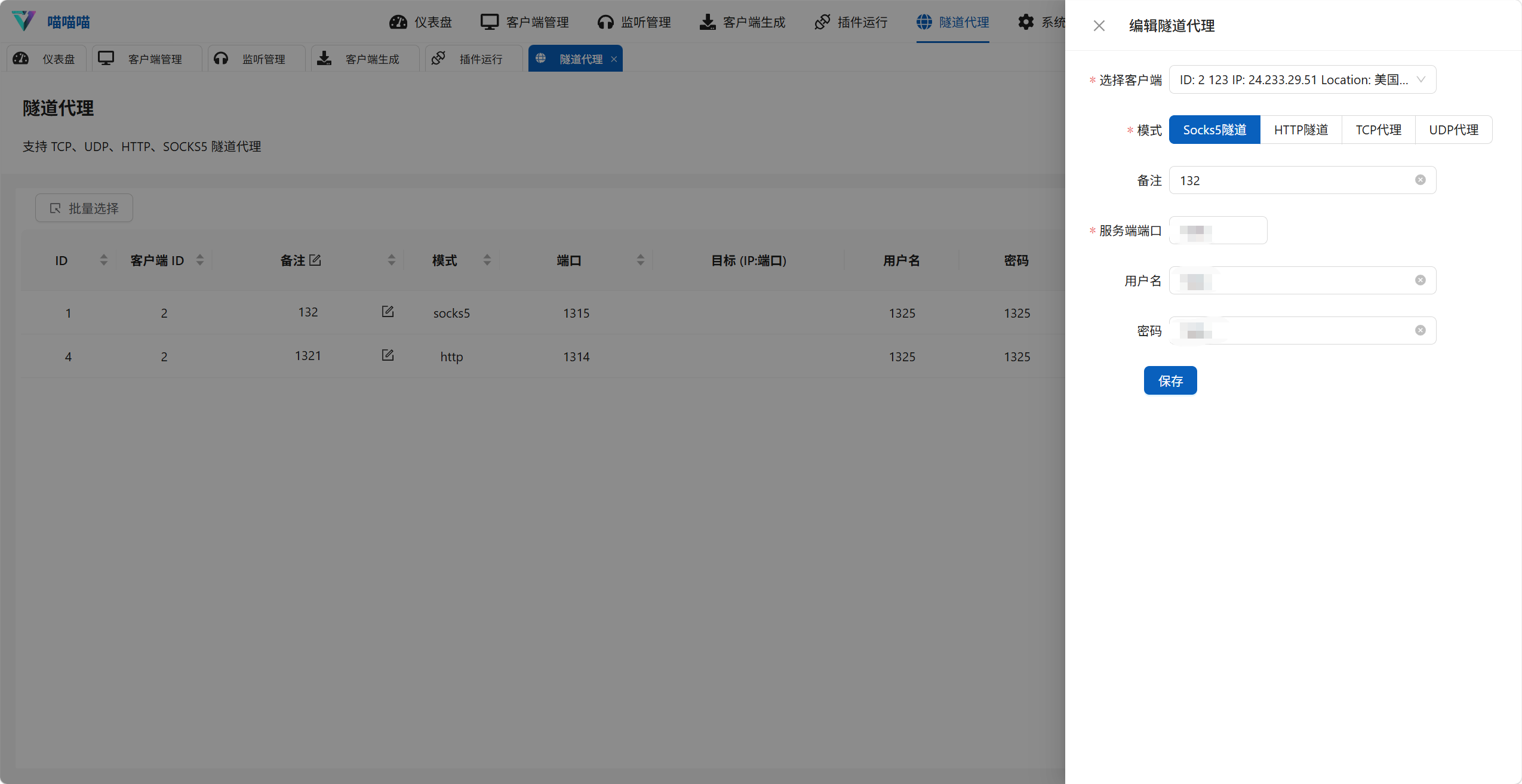Click the 喵喵喵 logo icon
The image size is (1522, 784).
(x=24, y=21)
